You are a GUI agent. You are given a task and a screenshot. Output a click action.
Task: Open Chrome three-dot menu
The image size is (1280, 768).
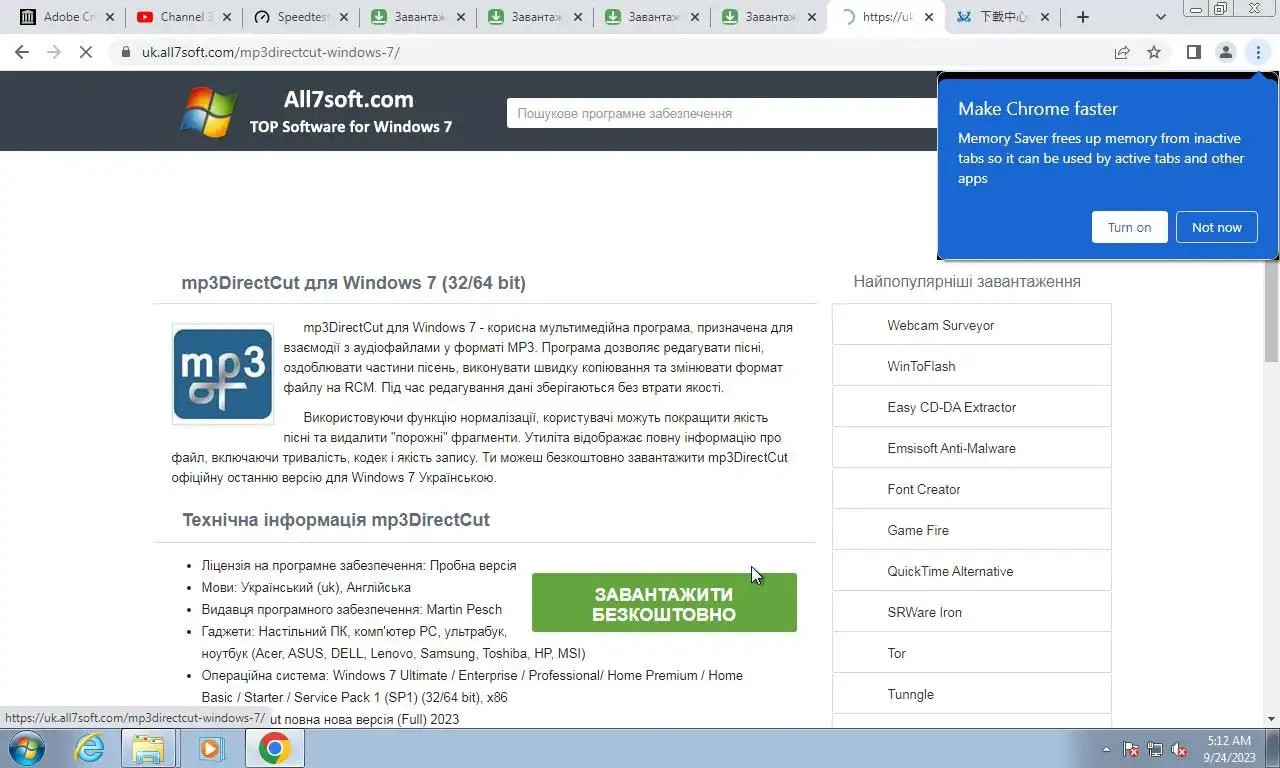pos(1257,52)
